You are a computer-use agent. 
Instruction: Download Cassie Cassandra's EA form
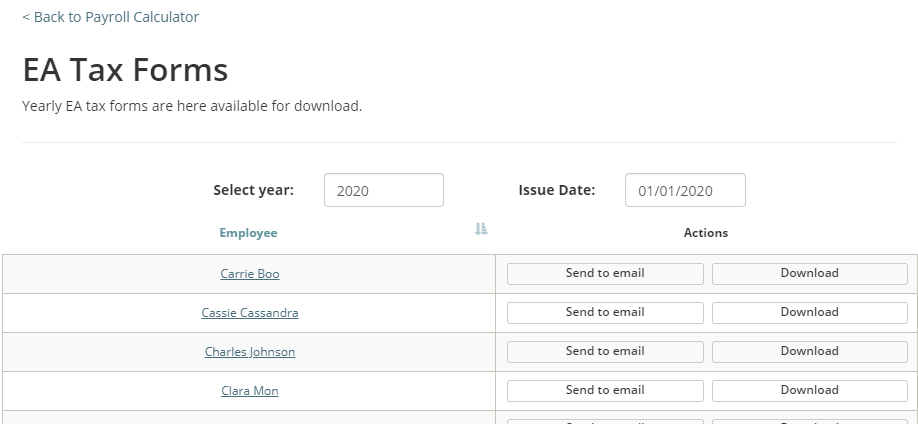point(810,313)
